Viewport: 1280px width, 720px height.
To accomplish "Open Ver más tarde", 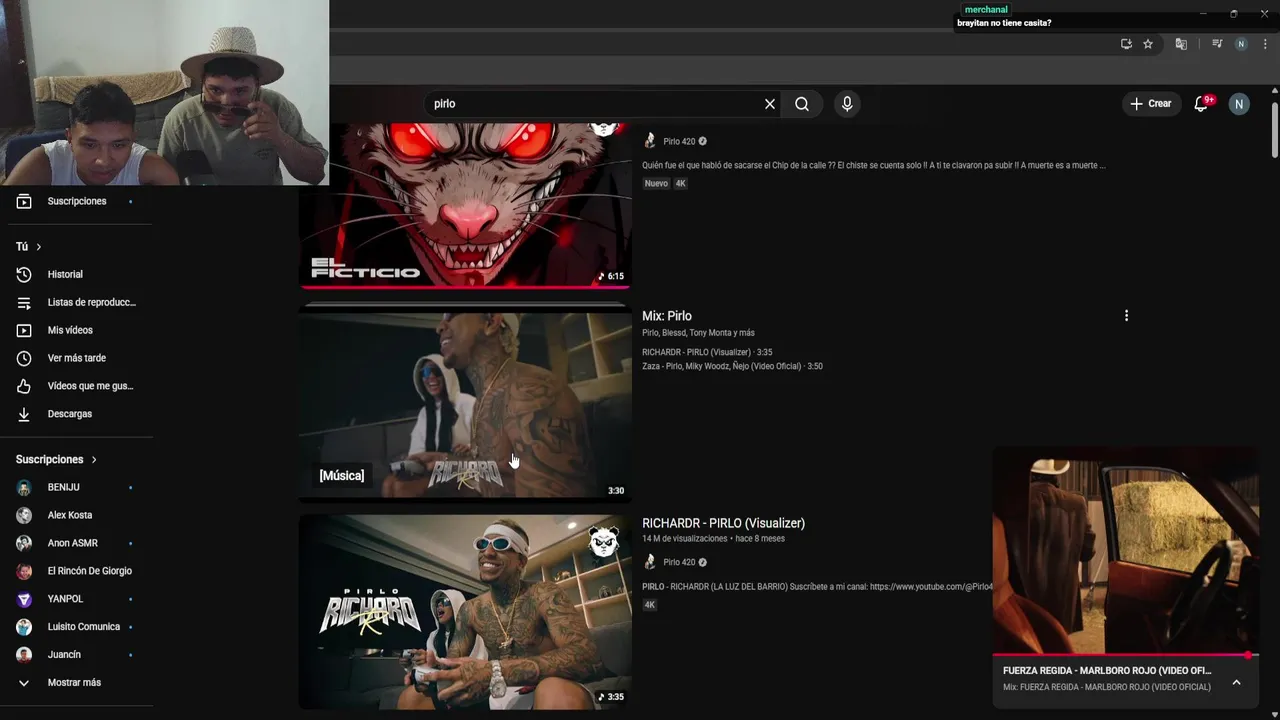I will point(76,358).
